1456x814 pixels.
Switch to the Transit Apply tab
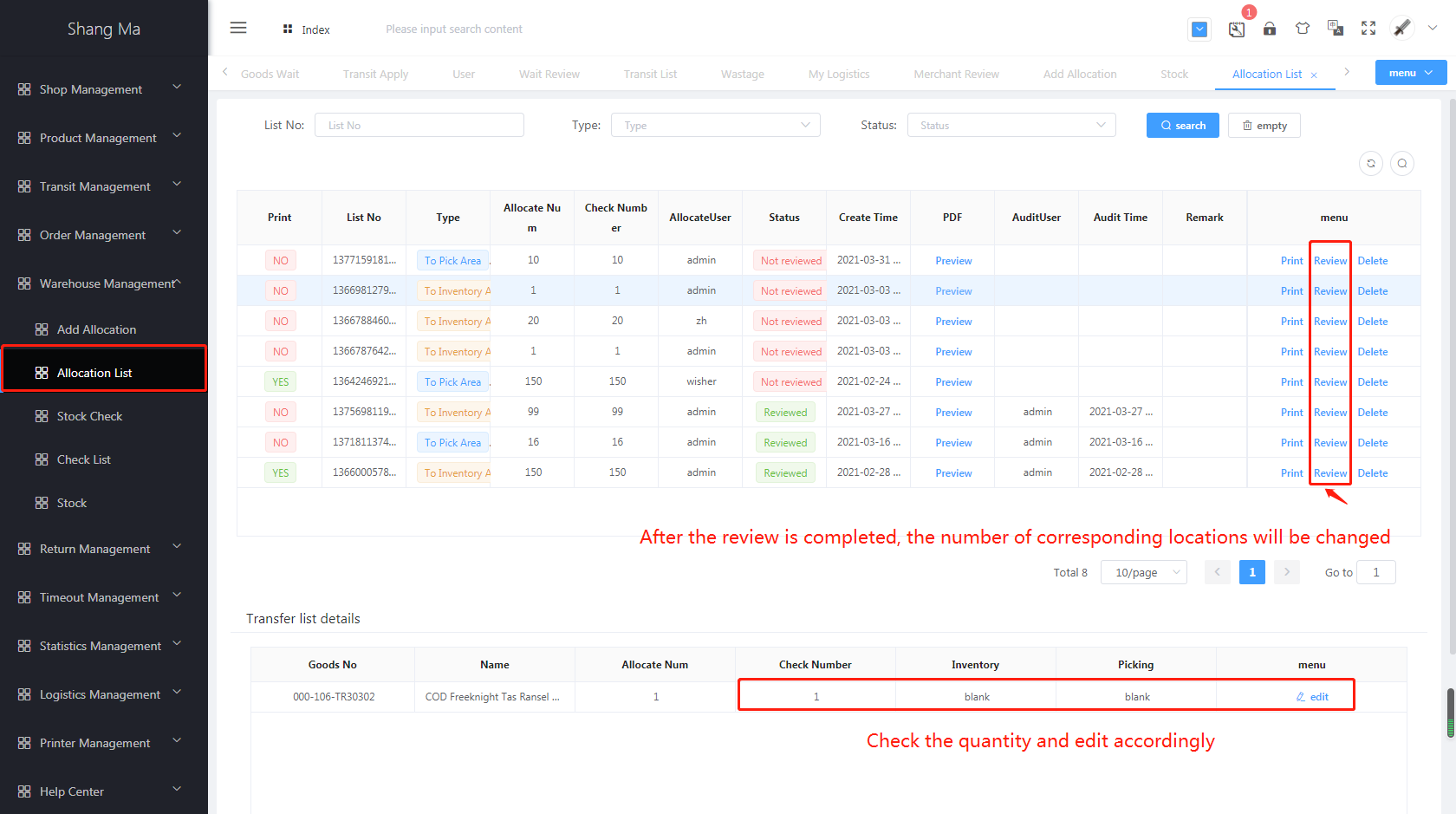[x=375, y=75]
